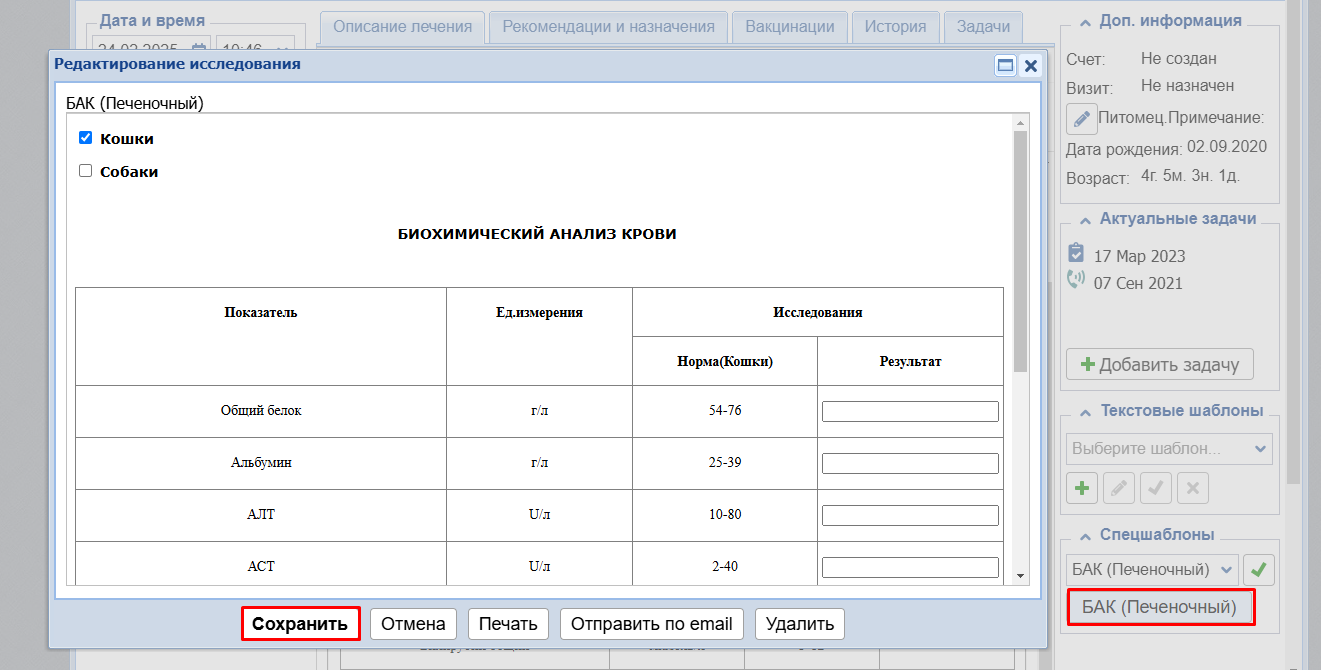Close the Редактирование исследования dialog

pyautogui.click(x=1030, y=66)
